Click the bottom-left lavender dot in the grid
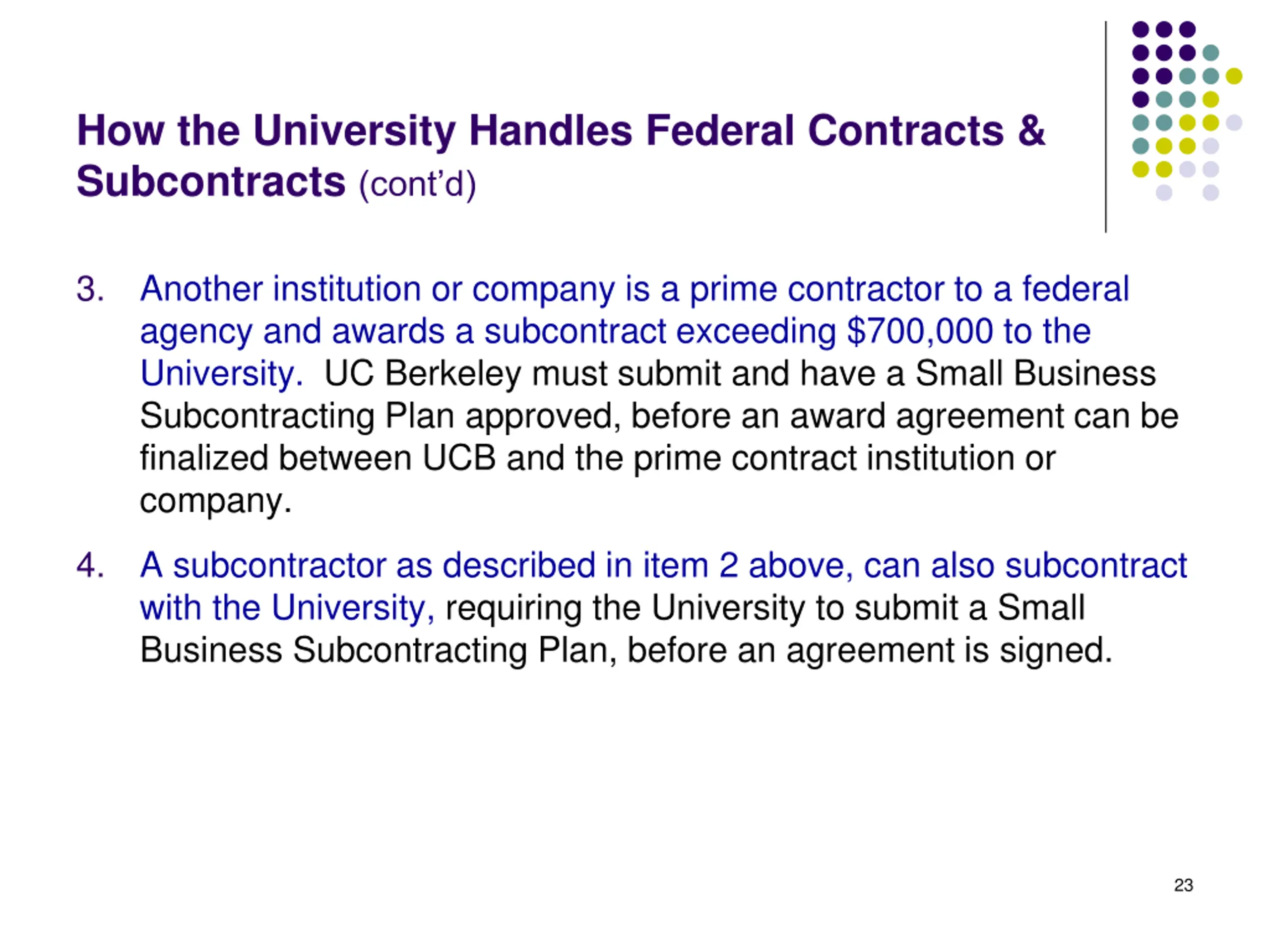This screenshot has width=1270, height=952. pos(1164,192)
